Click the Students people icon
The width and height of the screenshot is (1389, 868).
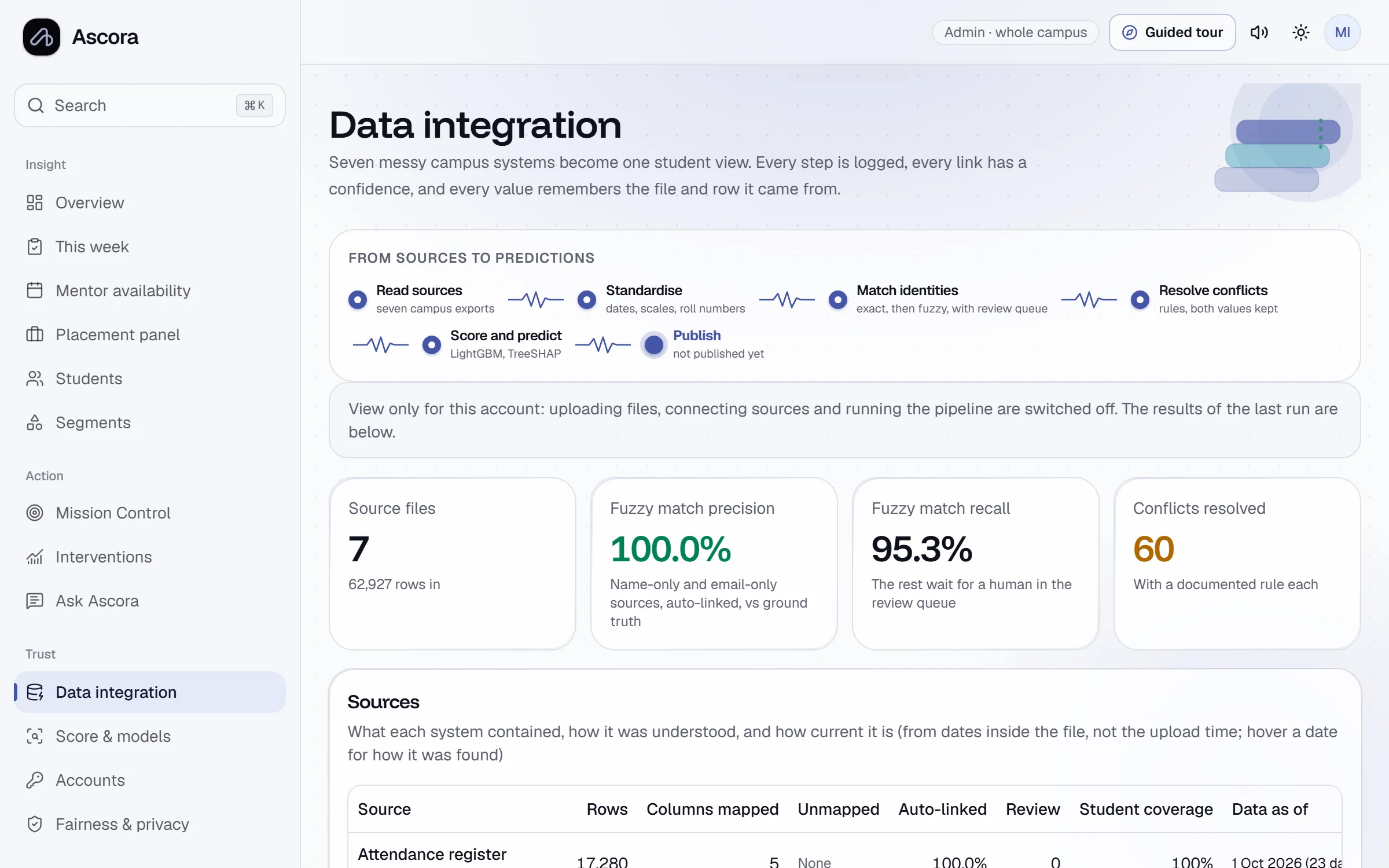(35, 378)
